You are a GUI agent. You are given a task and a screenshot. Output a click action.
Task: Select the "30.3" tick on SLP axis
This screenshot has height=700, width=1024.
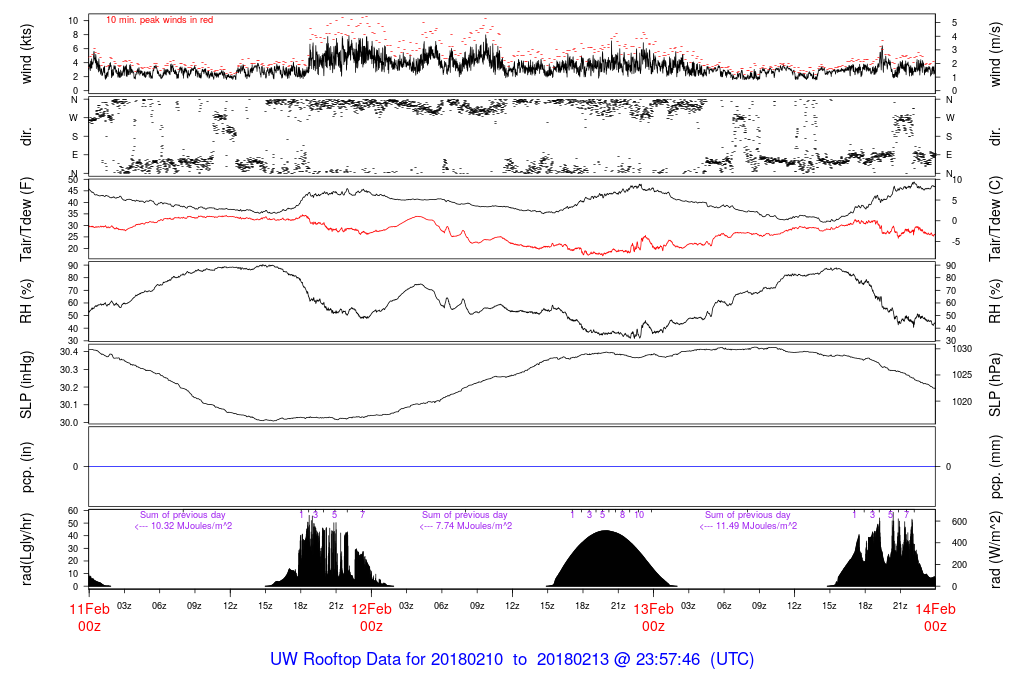tap(70, 370)
